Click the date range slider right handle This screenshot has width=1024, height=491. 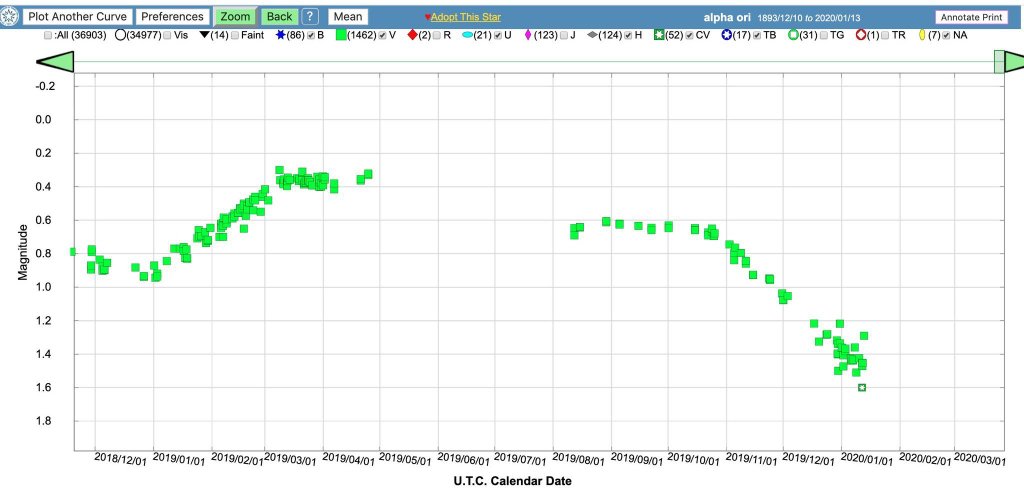(998, 62)
